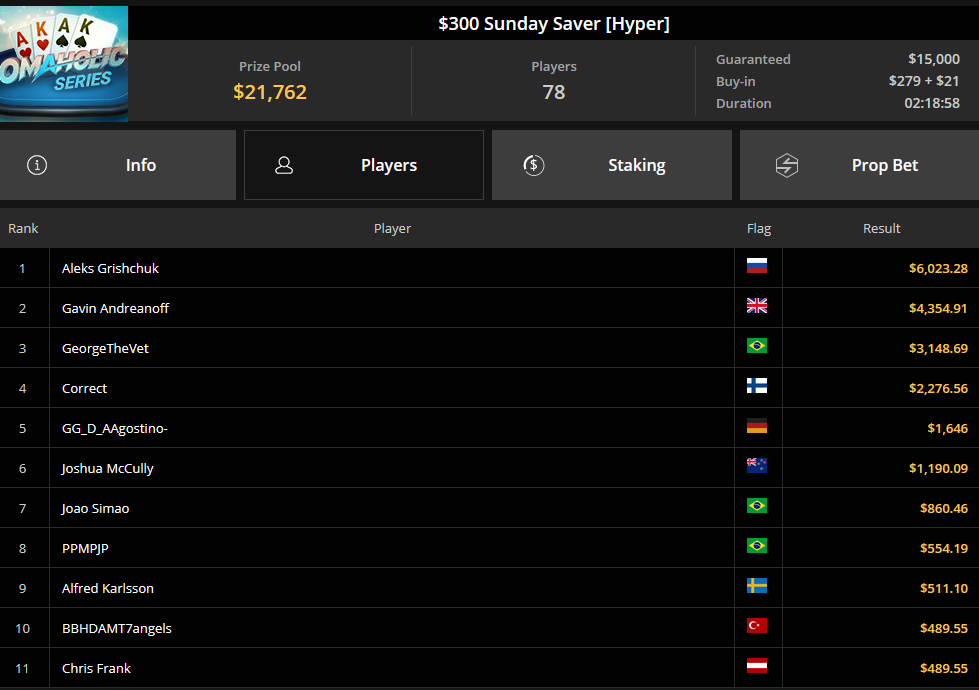Viewport: 979px width, 690px height.
Task: Click the Russian flag for Aleks Grishchuk
Action: 757,266
